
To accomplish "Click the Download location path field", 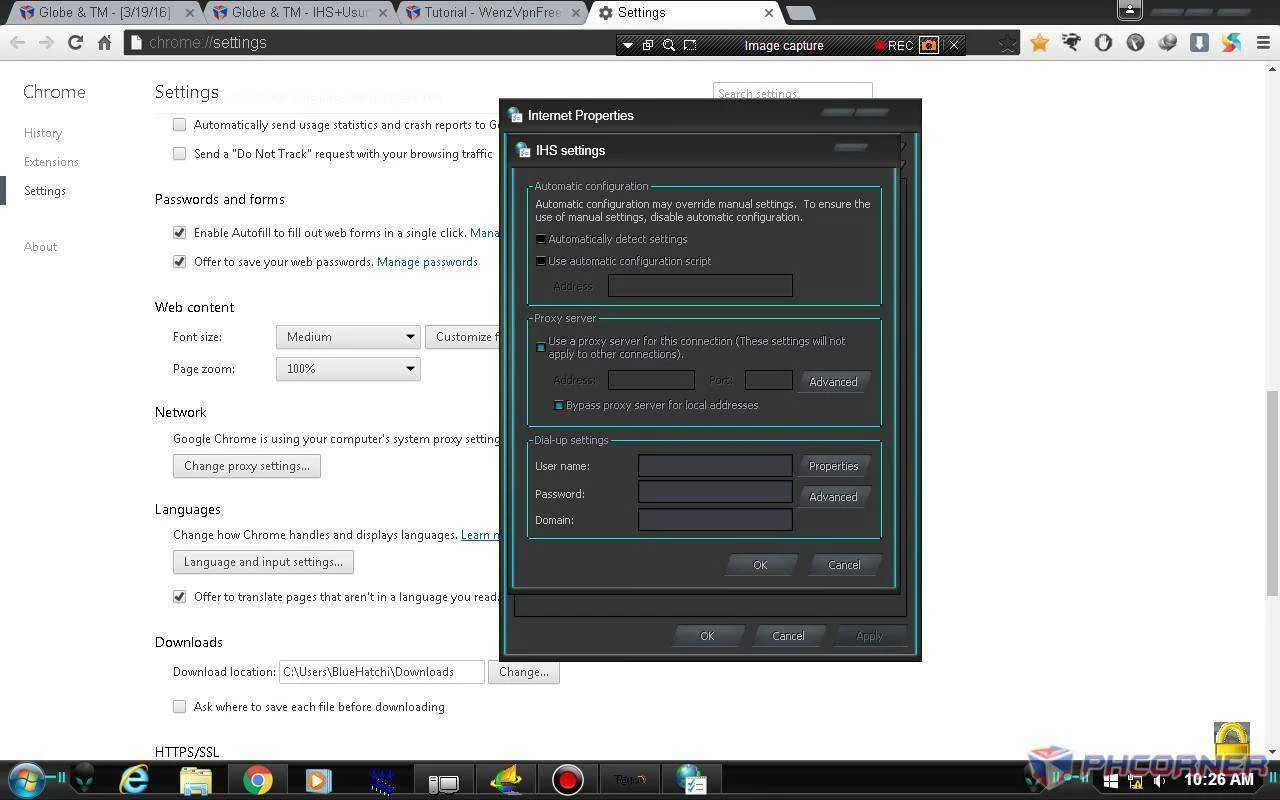I will point(381,672).
